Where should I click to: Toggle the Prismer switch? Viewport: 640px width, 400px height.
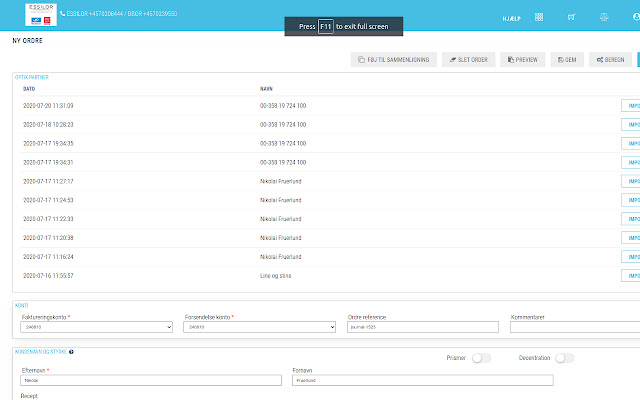pyautogui.click(x=482, y=358)
